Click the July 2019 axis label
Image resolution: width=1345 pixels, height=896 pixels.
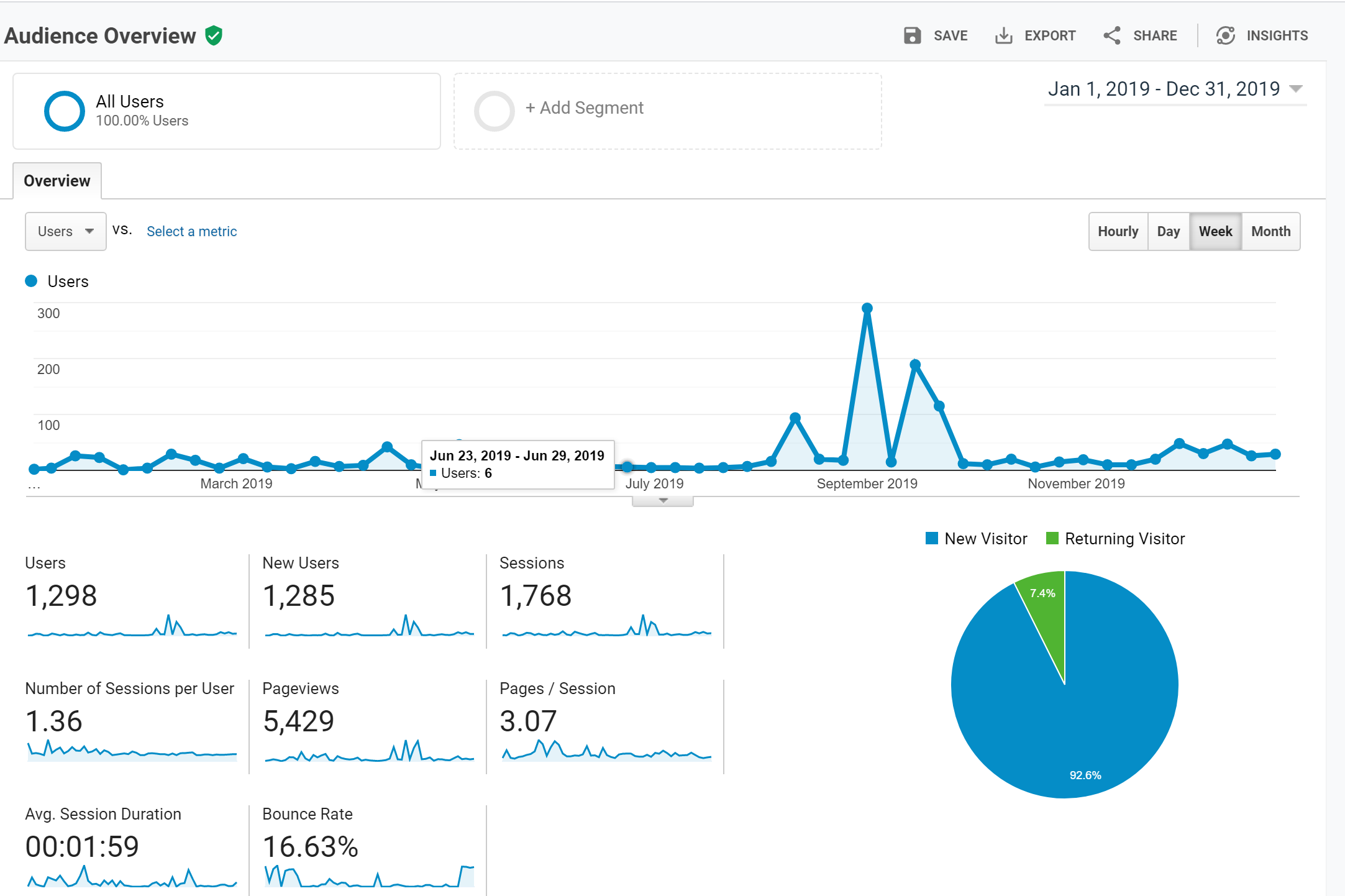coord(654,483)
